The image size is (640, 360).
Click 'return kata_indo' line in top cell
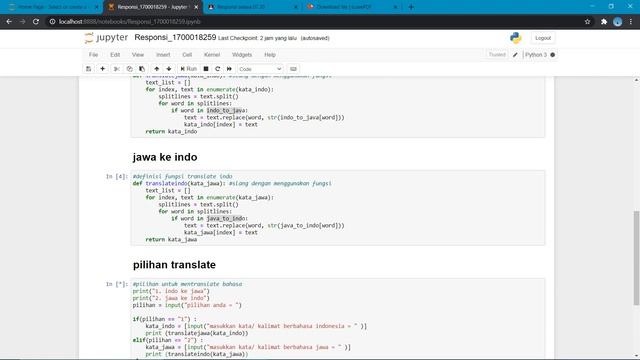pos(171,131)
